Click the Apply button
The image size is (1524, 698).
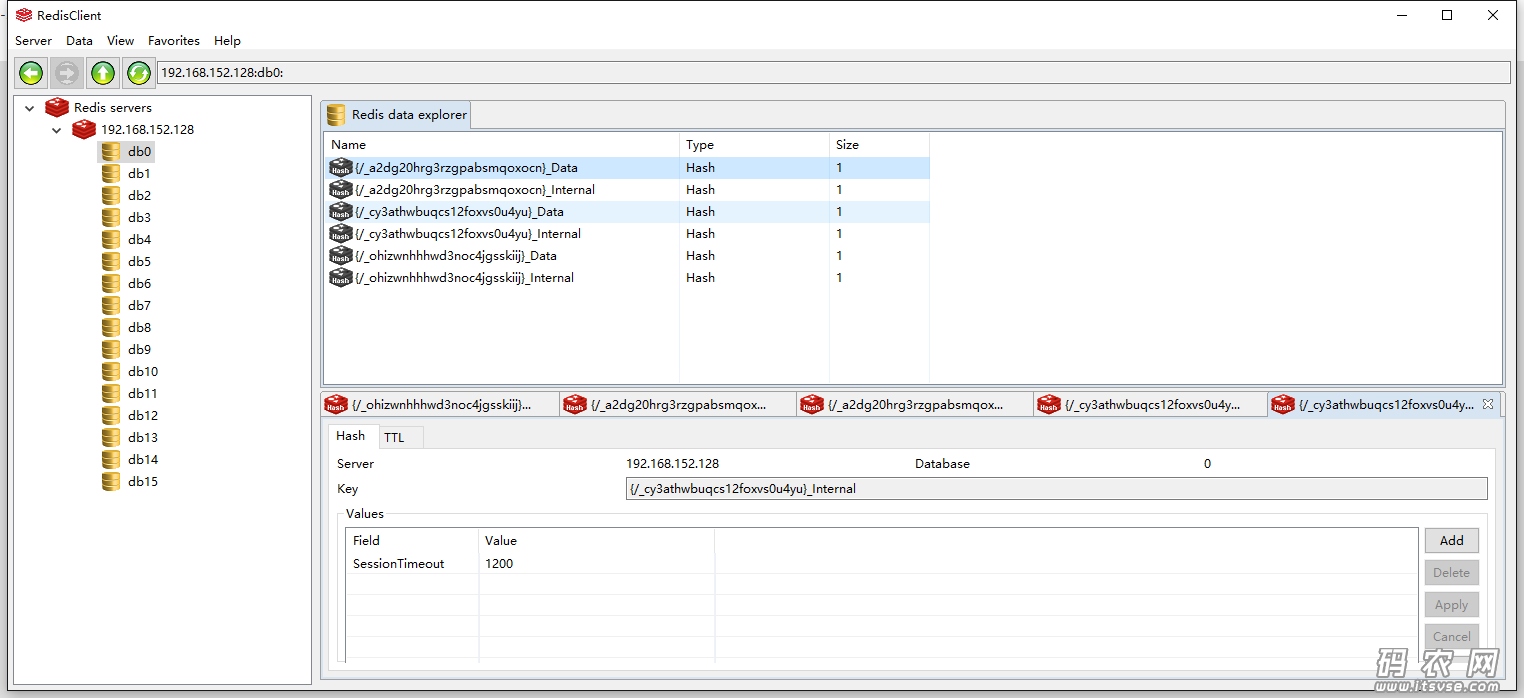point(1451,605)
